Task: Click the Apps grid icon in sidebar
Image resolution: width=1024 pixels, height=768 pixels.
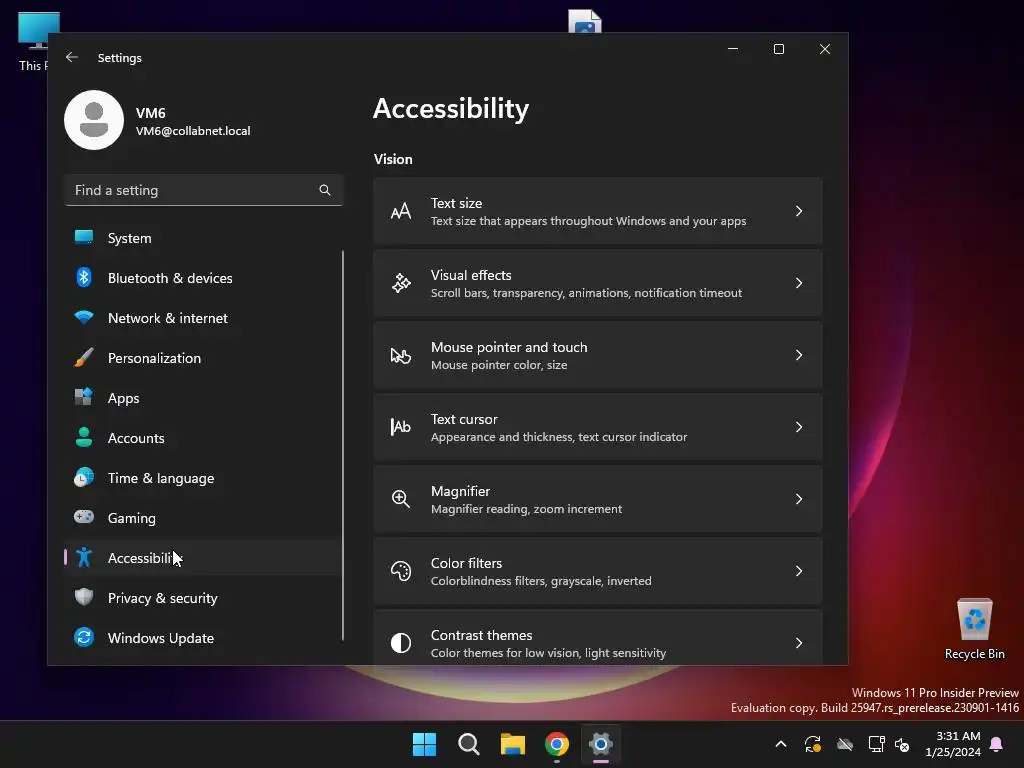Action: pyautogui.click(x=84, y=397)
